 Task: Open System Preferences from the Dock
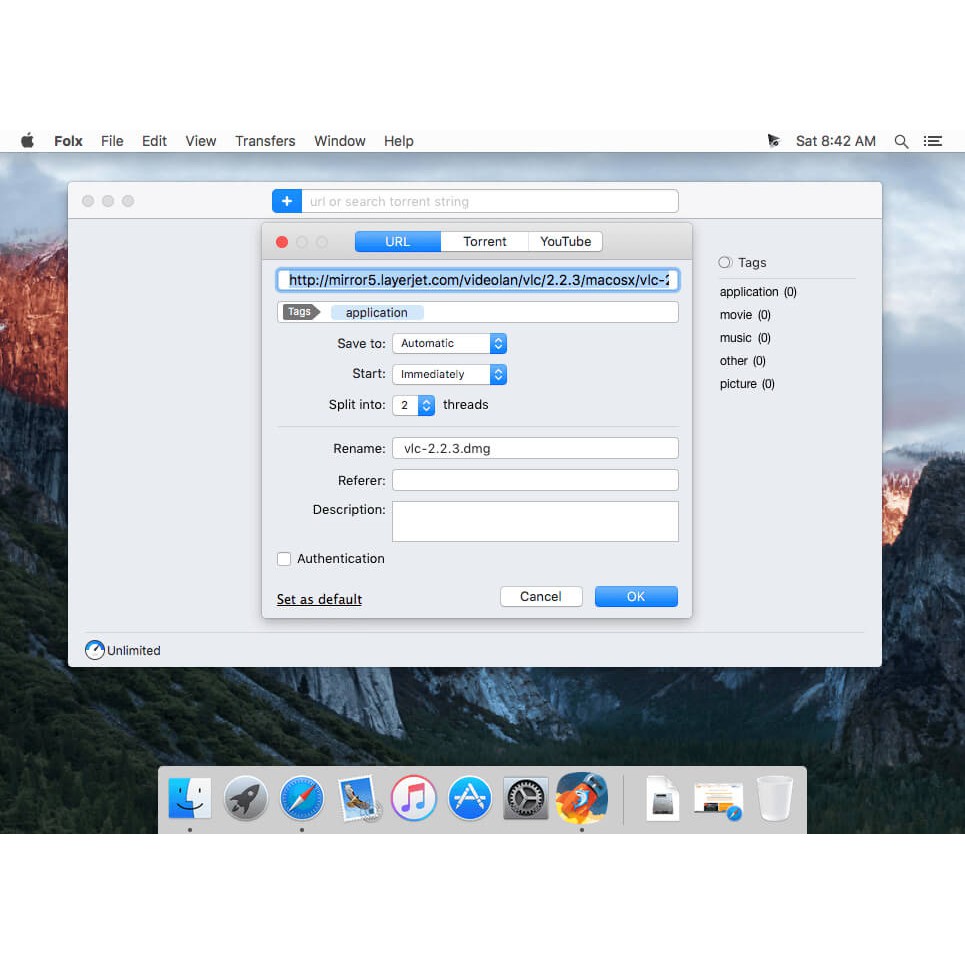pyautogui.click(x=525, y=797)
